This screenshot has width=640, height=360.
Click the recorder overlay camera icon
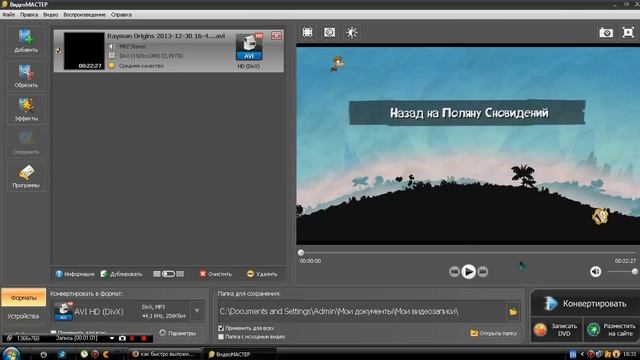coord(122,338)
